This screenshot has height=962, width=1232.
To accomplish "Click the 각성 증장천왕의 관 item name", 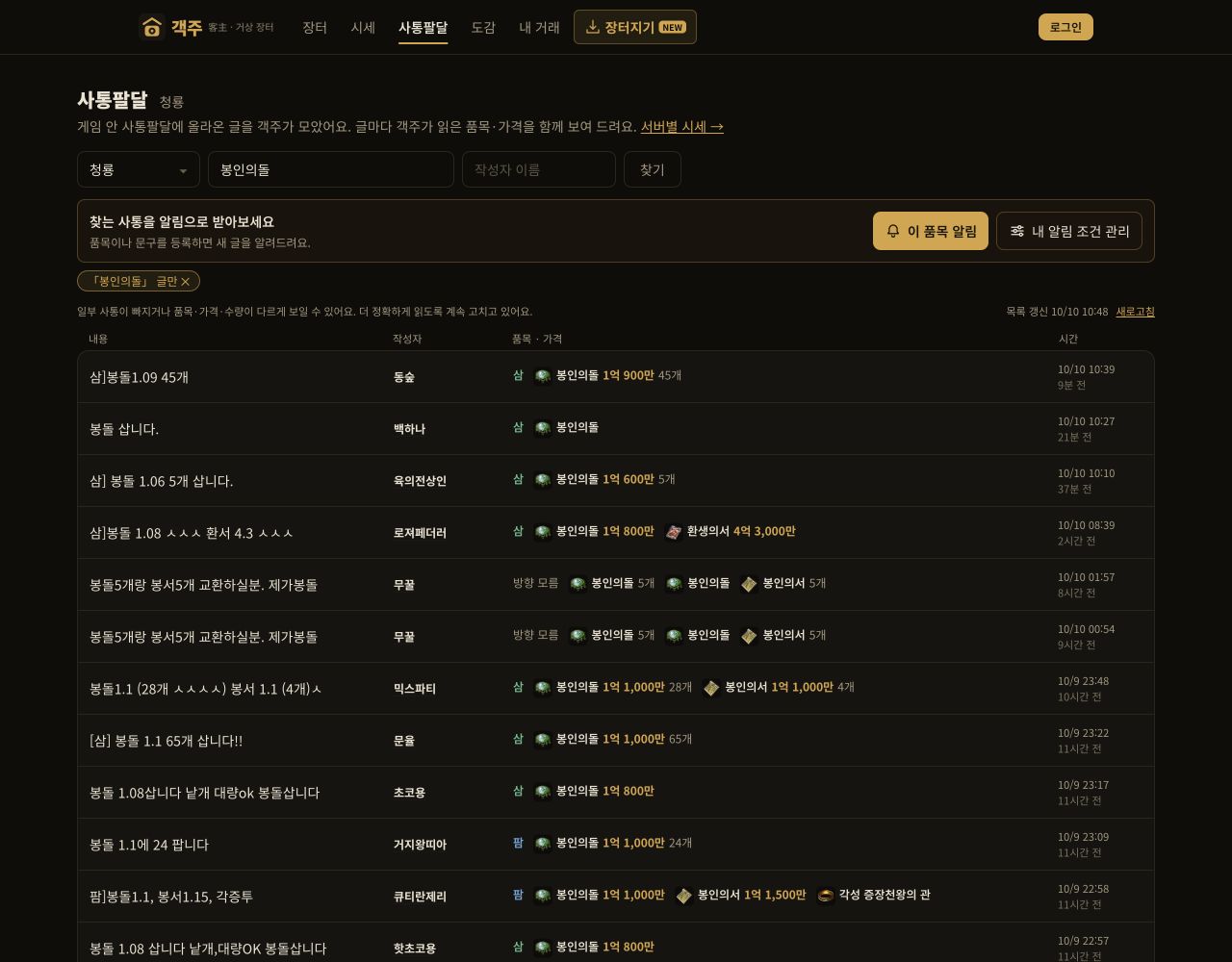I will (885, 895).
